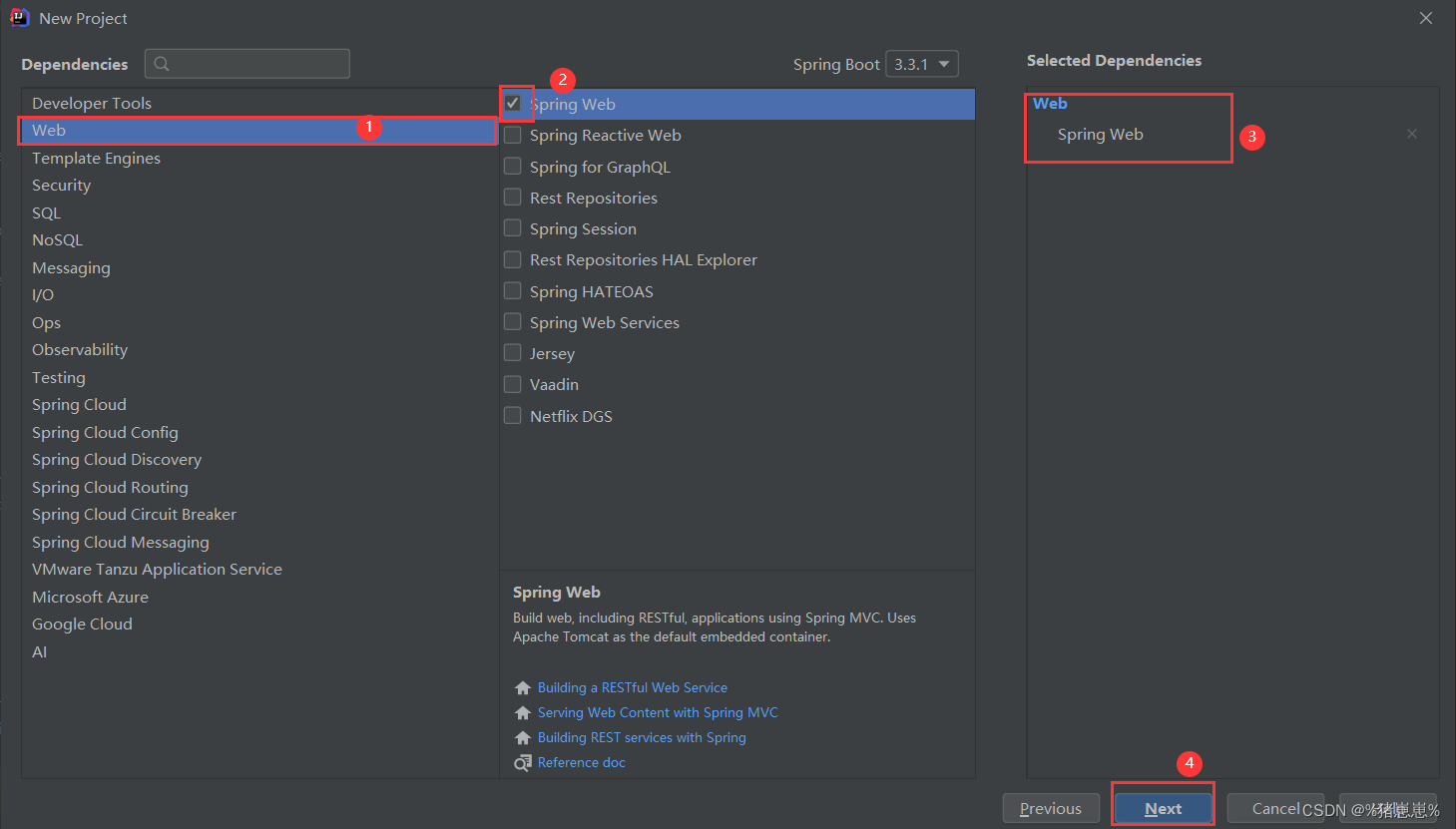The image size is (1456, 829).
Task: Open the Google Cloud category
Action: point(258,624)
